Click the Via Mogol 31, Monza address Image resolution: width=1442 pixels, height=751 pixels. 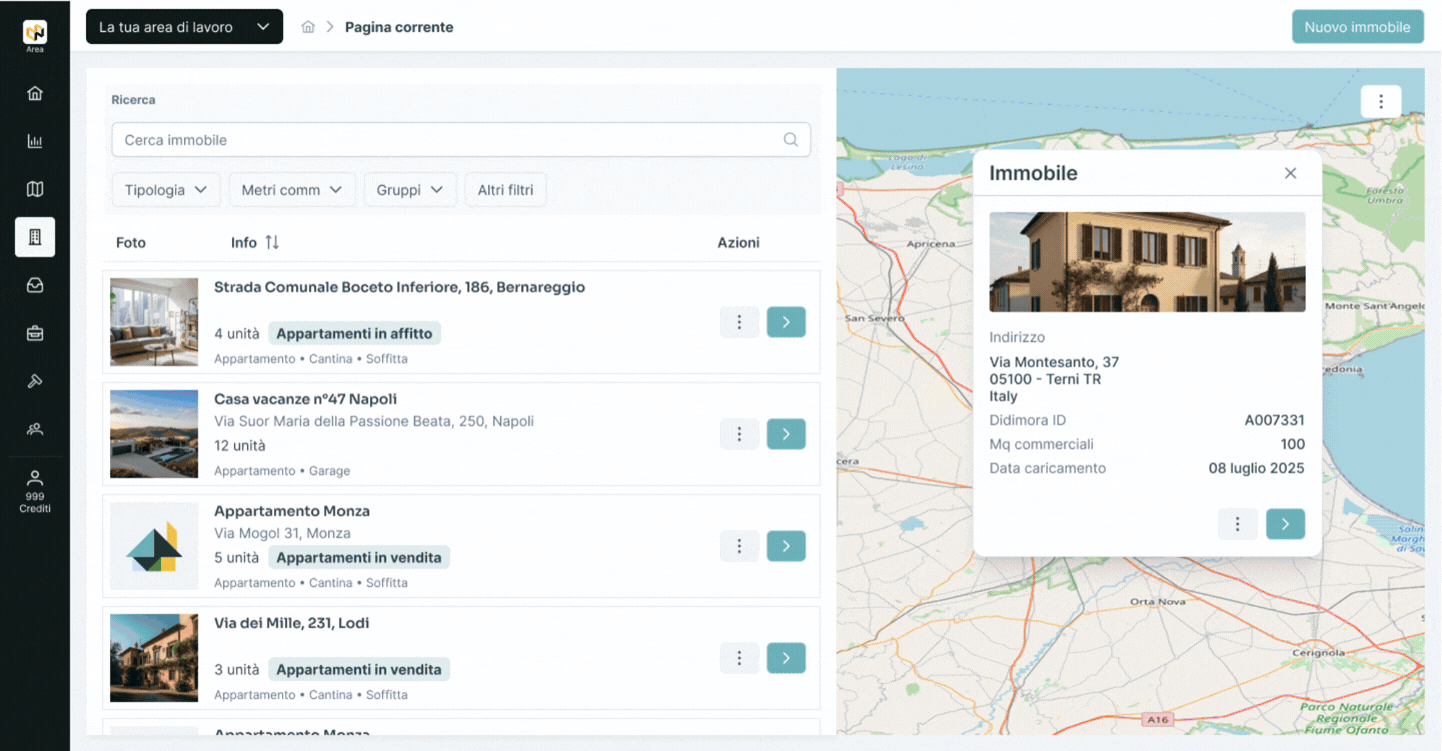pos(282,533)
